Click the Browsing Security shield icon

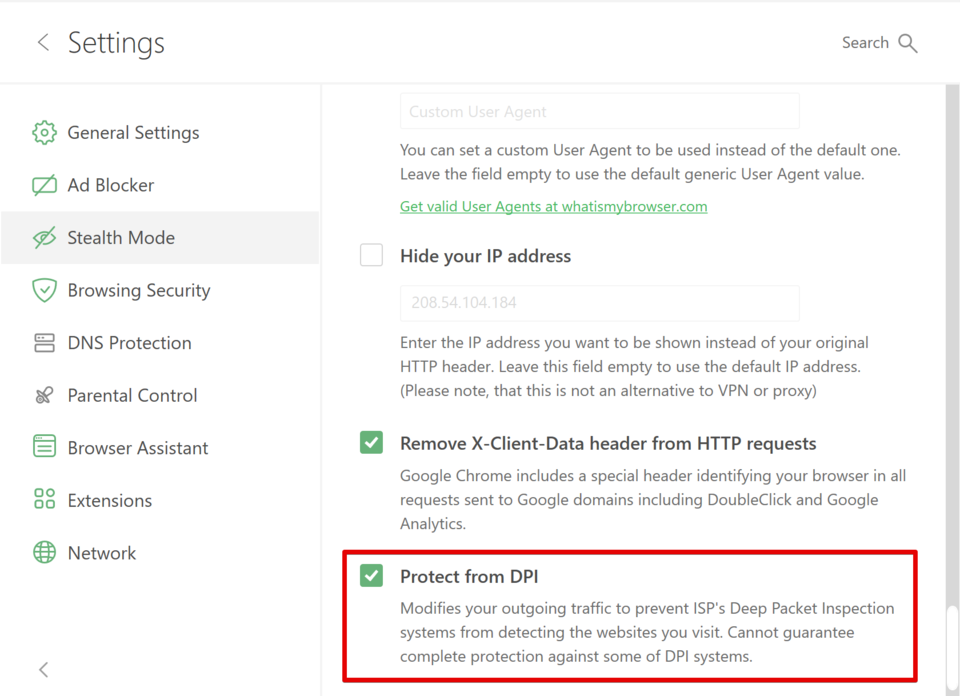coord(44,290)
